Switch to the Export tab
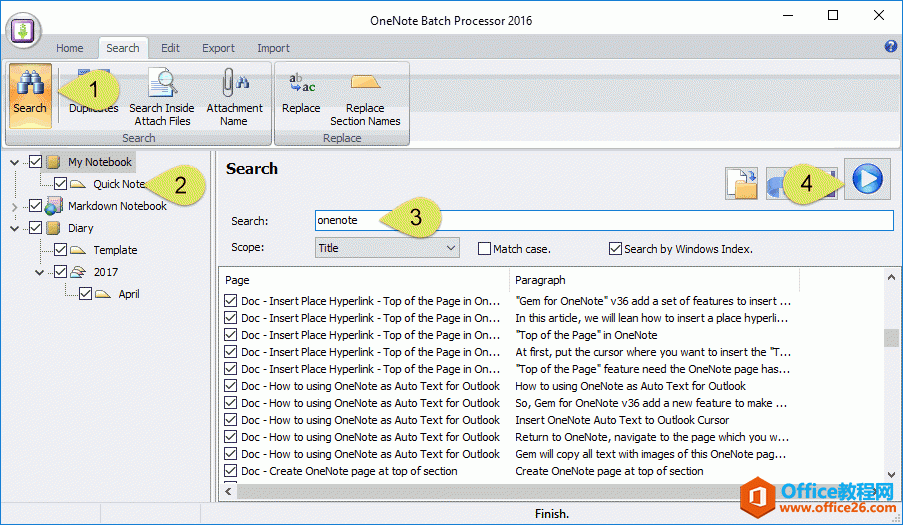The height and width of the screenshot is (525, 903). click(218, 48)
